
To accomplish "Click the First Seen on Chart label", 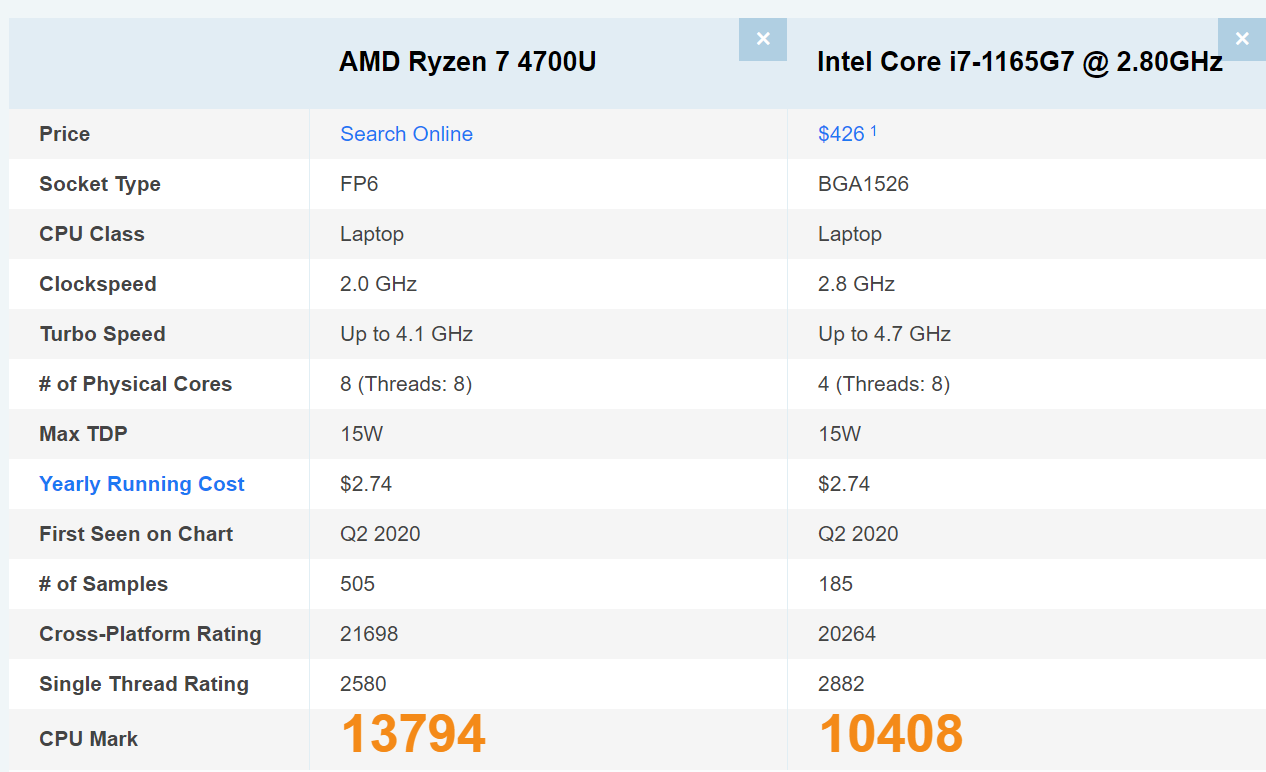I will (136, 534).
